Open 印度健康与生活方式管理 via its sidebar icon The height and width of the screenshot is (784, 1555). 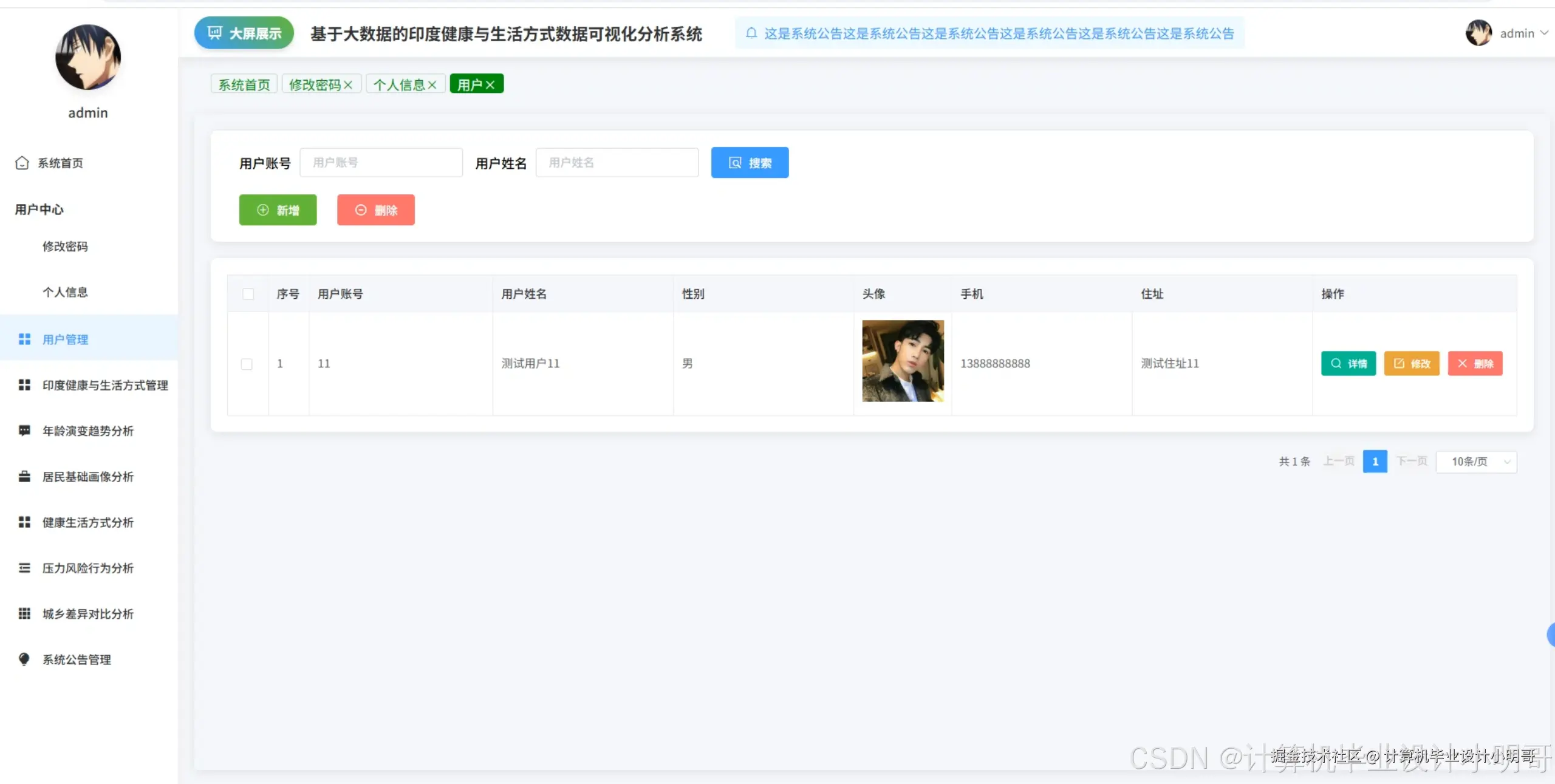(x=24, y=384)
